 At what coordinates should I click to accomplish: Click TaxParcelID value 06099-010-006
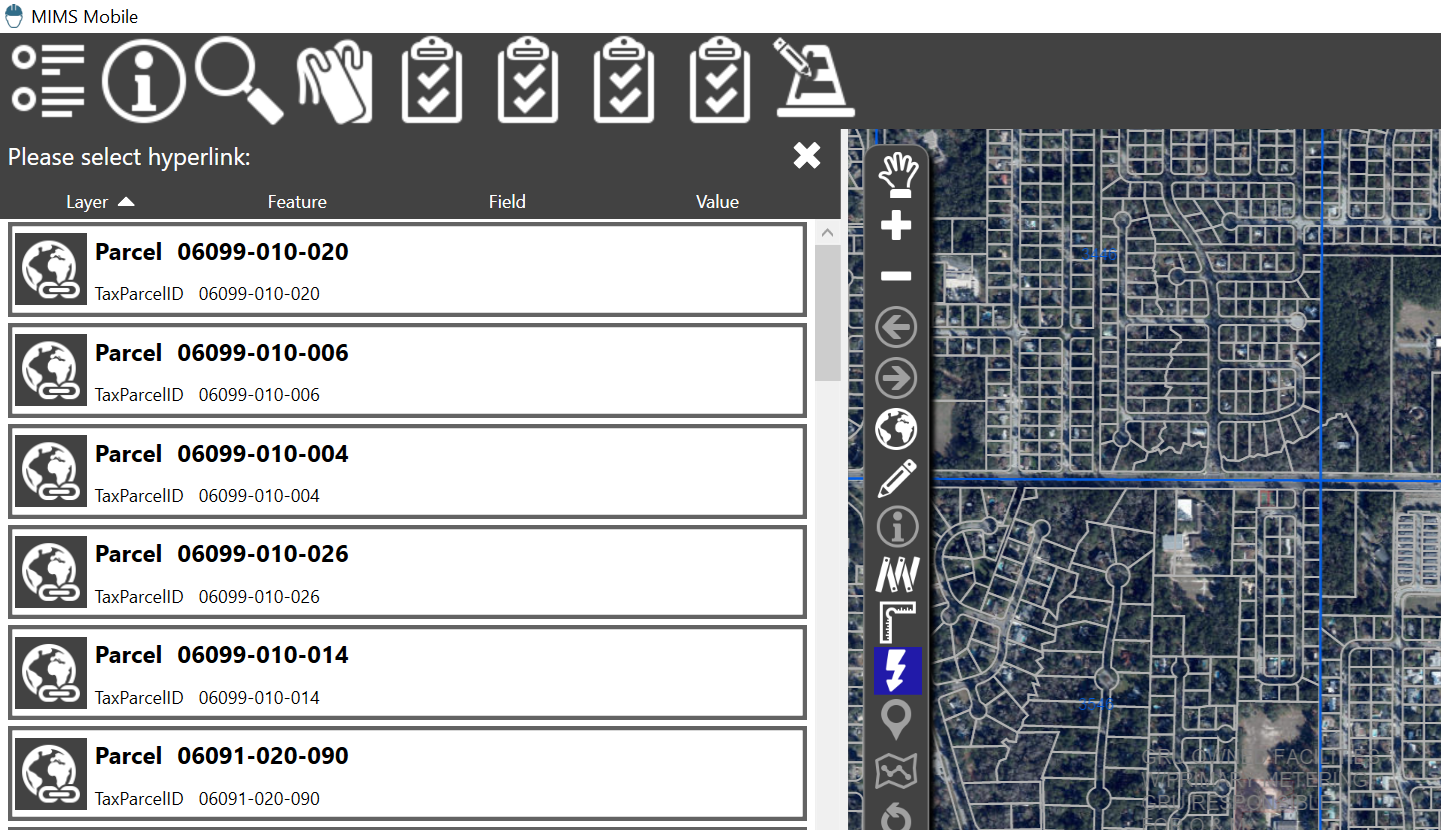[x=259, y=395]
